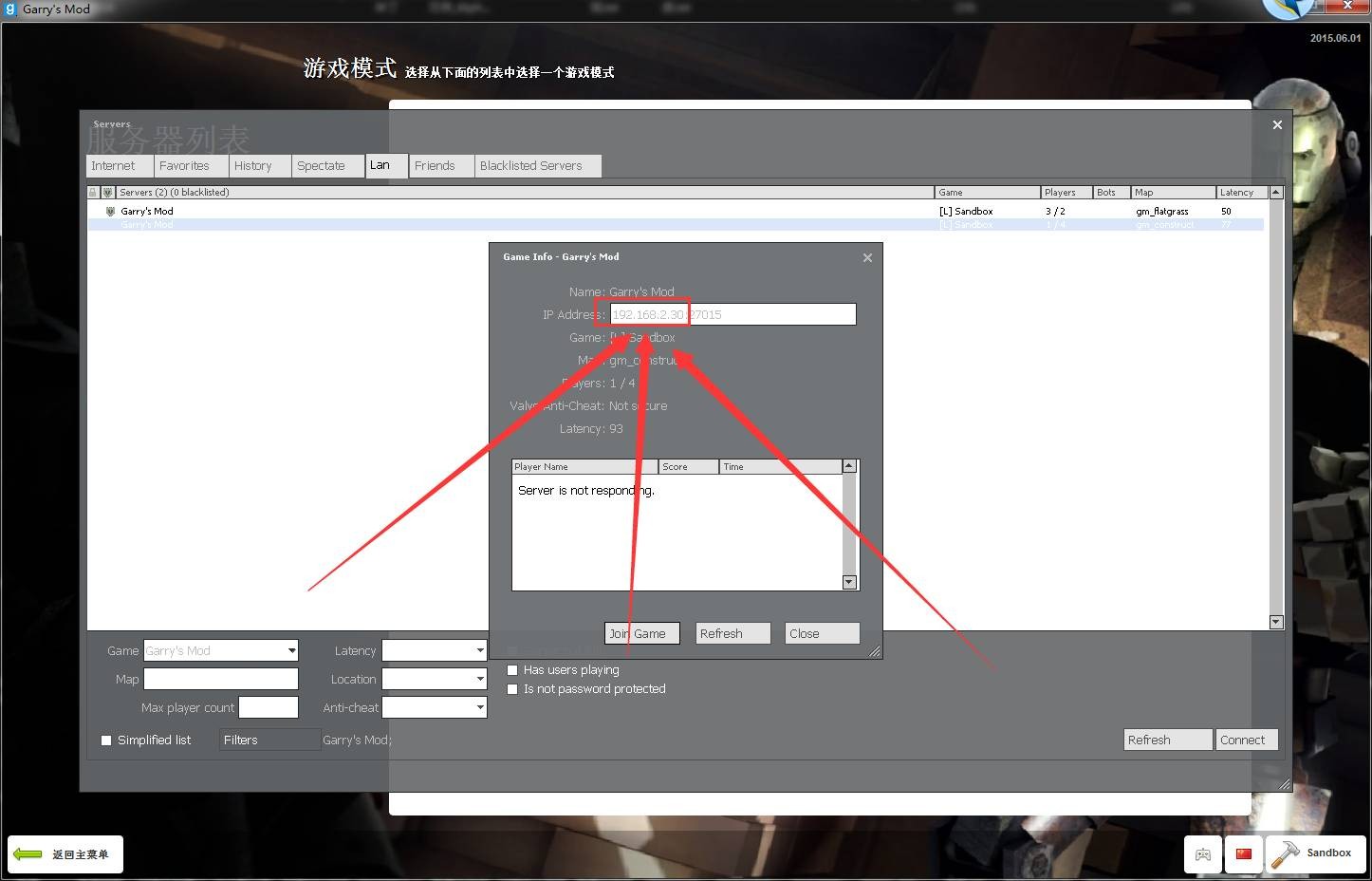Click Connect in the bottom right

1246,740
